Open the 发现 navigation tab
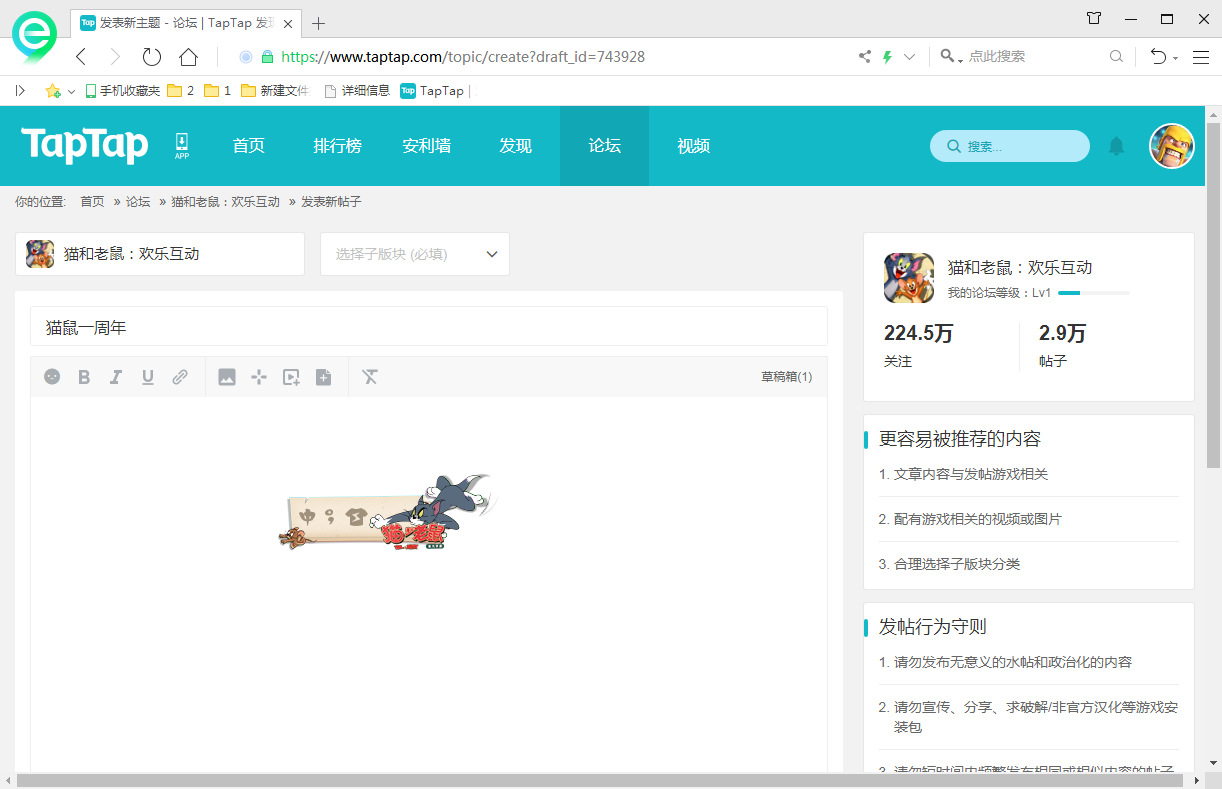Viewport: 1222px width, 789px height. (x=516, y=146)
